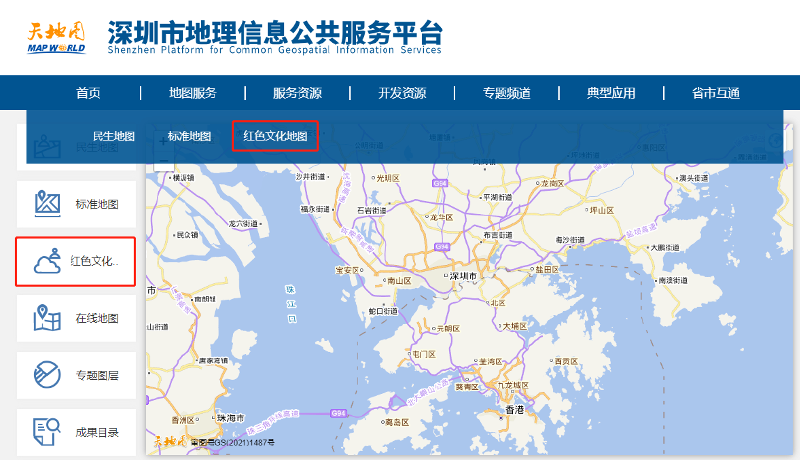The image size is (800, 460).
Task: Expand the 开发资源 navigation menu
Action: 402,94
